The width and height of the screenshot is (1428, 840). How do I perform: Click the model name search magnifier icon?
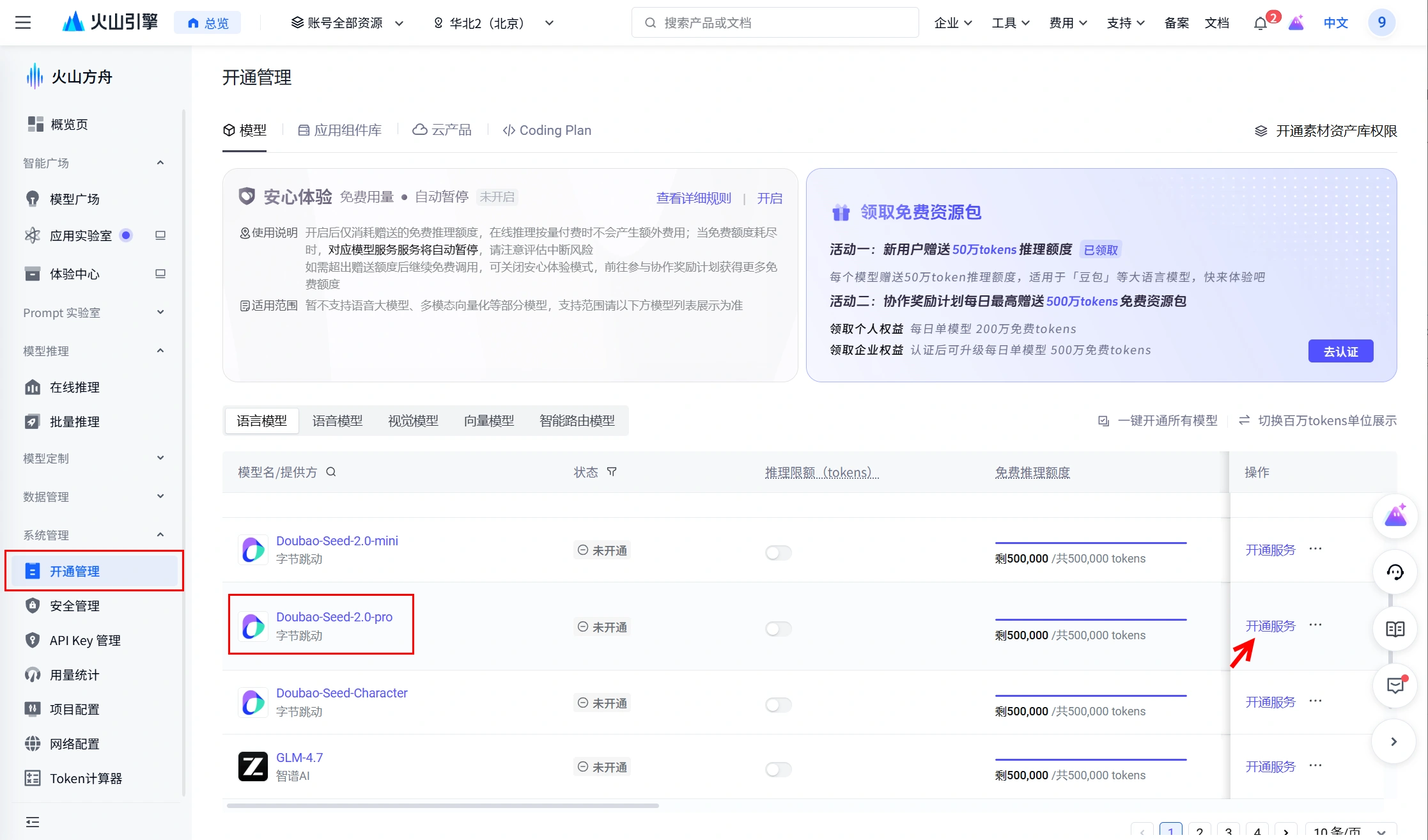(x=331, y=472)
